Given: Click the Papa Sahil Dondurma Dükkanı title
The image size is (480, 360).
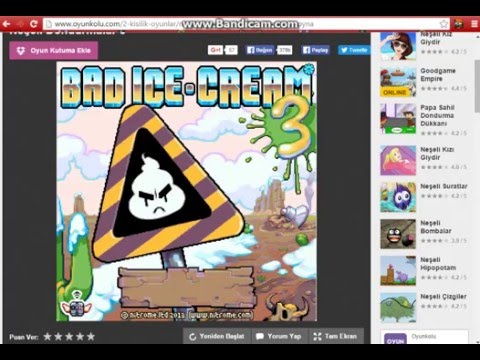Looking at the screenshot, I should pyautogui.click(x=437, y=115).
